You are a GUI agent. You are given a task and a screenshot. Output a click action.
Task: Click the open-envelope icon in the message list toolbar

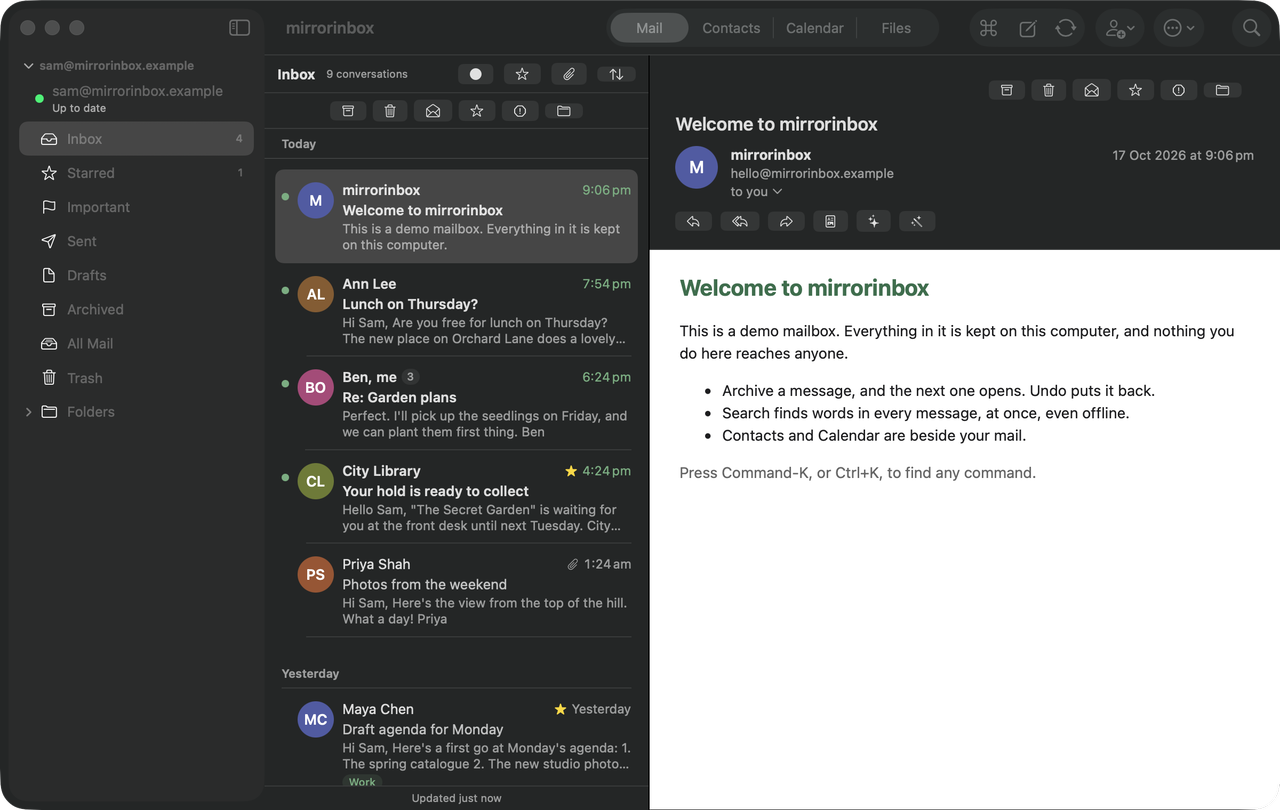click(x=433, y=111)
